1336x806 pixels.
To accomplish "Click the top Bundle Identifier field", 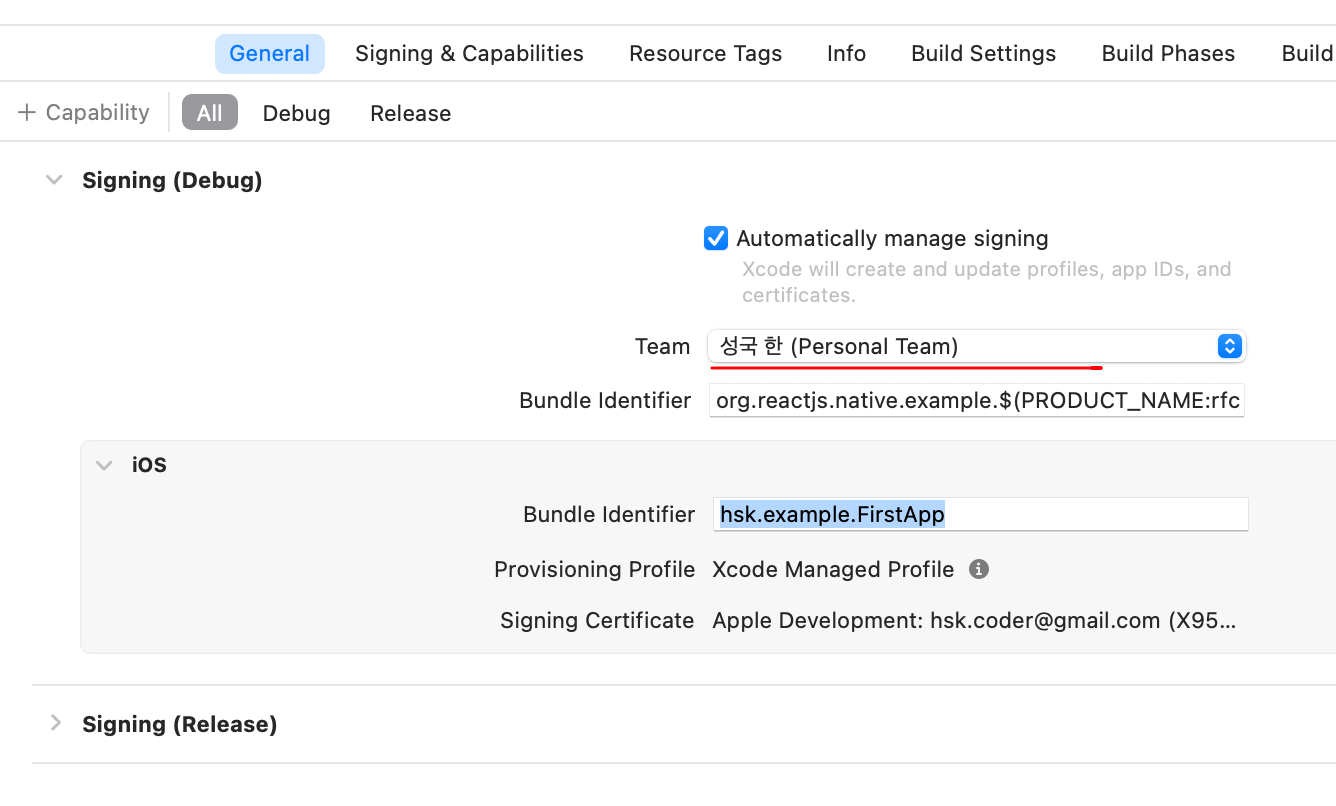I will pos(977,401).
